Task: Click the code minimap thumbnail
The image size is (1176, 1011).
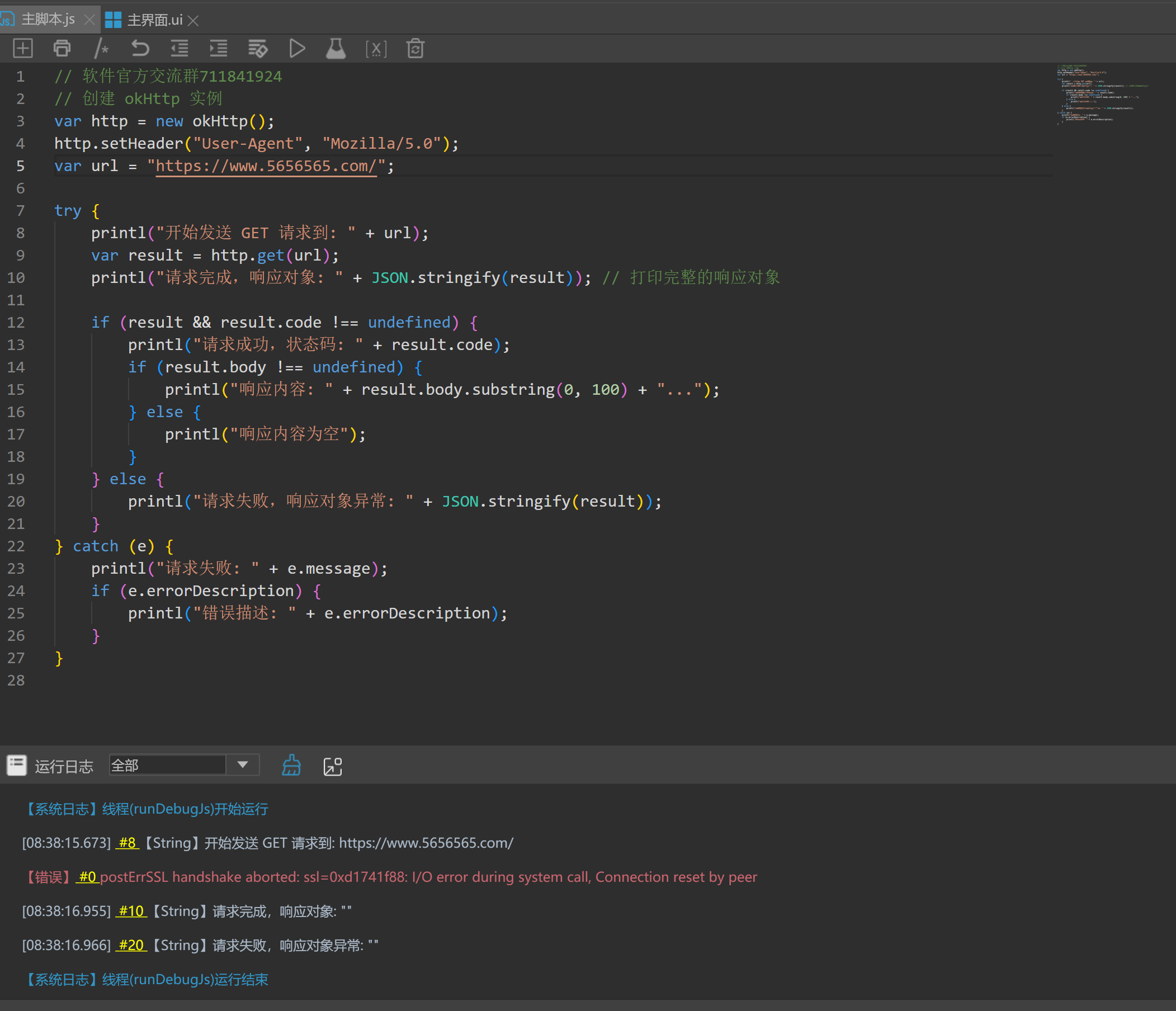Action: tap(1103, 94)
